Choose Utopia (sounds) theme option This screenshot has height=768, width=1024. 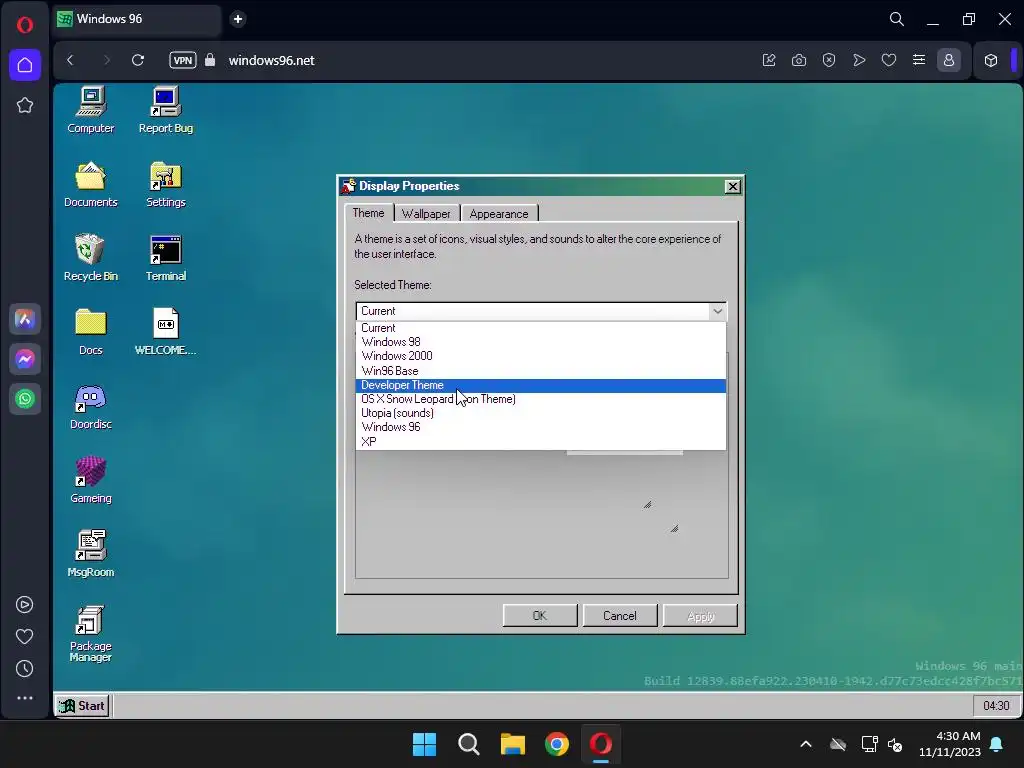tap(541, 413)
